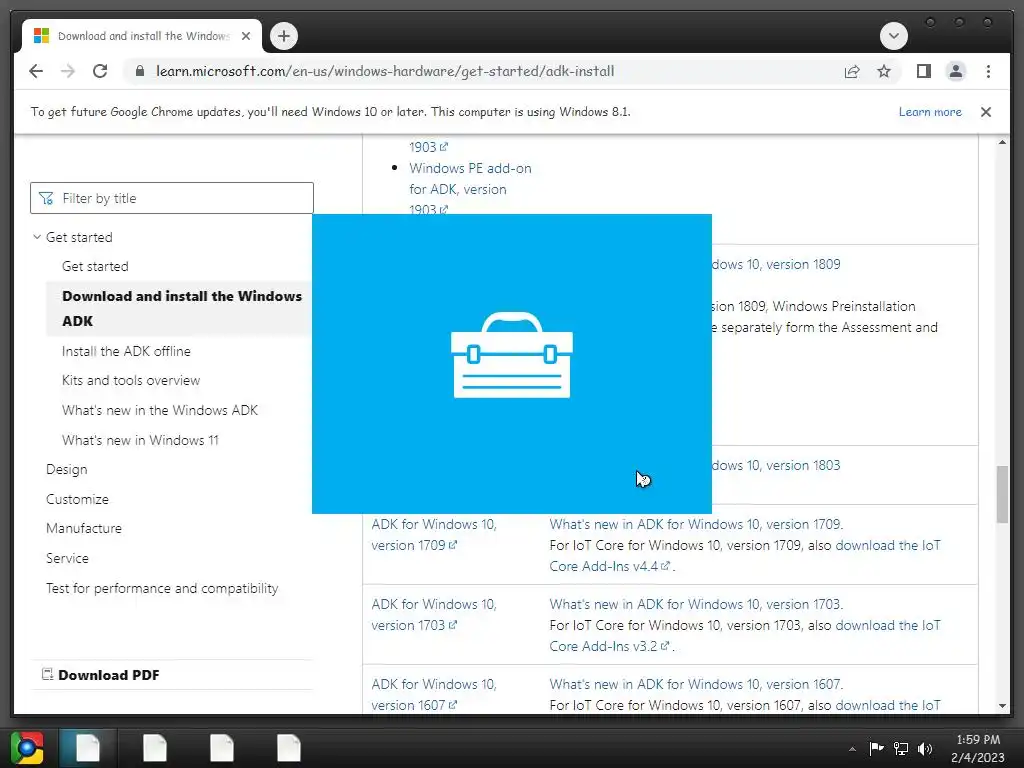
Task: Open a new tab
Action: tap(283, 36)
